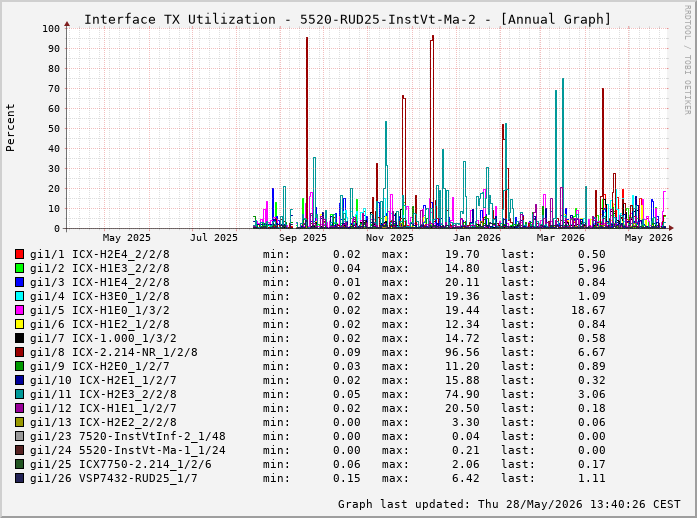Select the legend label gi1/10 ICX-H2E1_1/2/7
697x518 pixels.
(103, 380)
